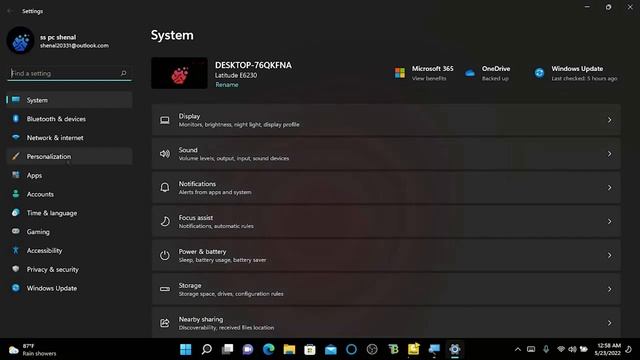Viewport: 640px width, 360px height.
Task: Click the OneDrive cloud icon
Action: [470, 73]
